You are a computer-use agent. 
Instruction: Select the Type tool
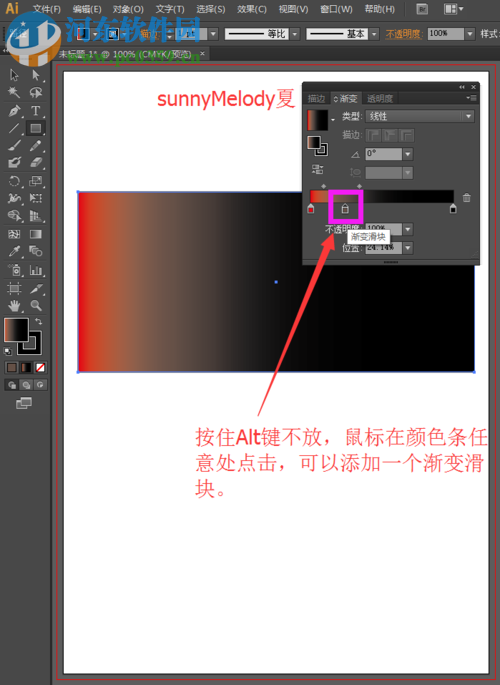[x=36, y=111]
